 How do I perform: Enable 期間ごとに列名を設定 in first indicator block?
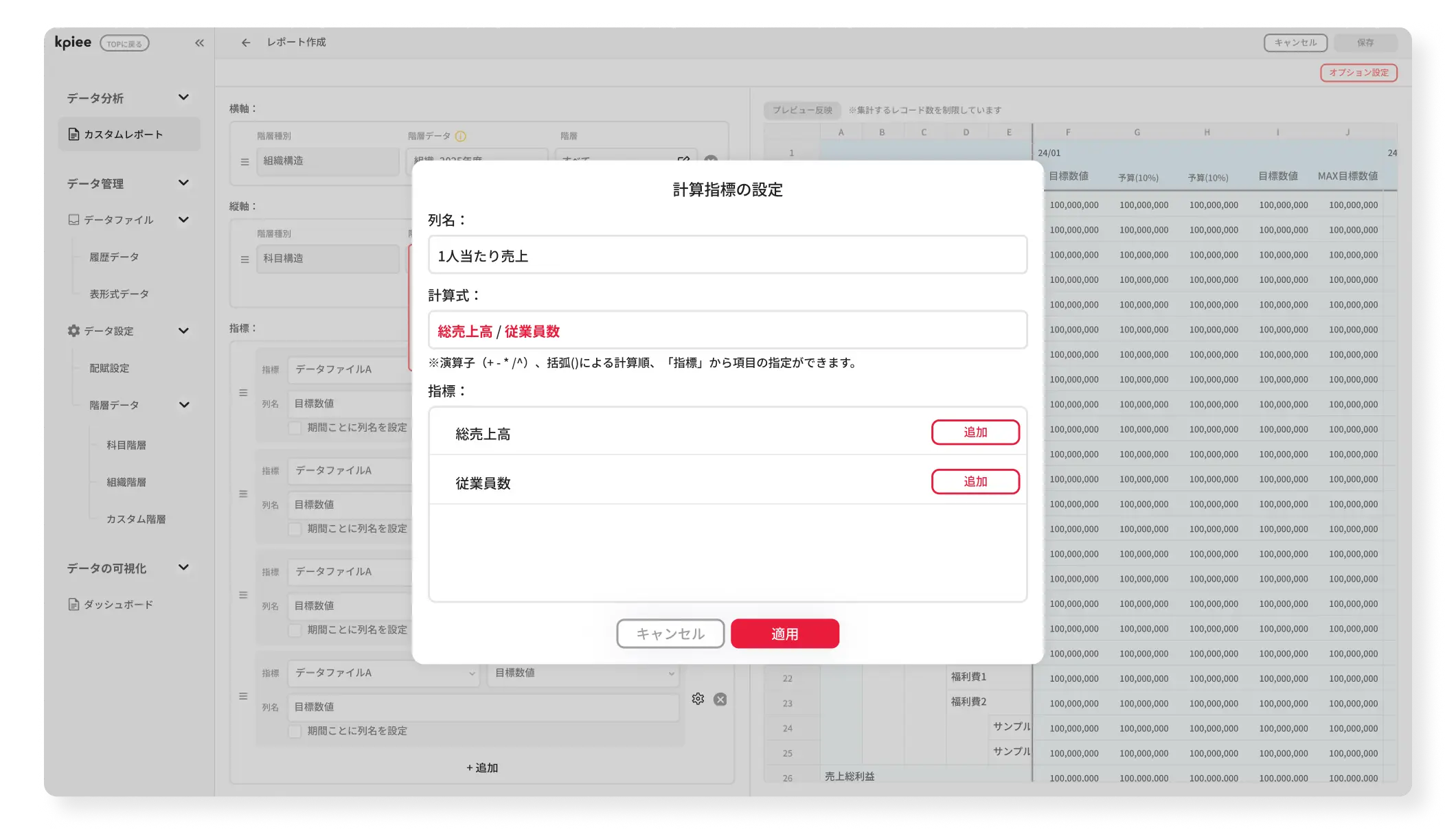pos(295,428)
